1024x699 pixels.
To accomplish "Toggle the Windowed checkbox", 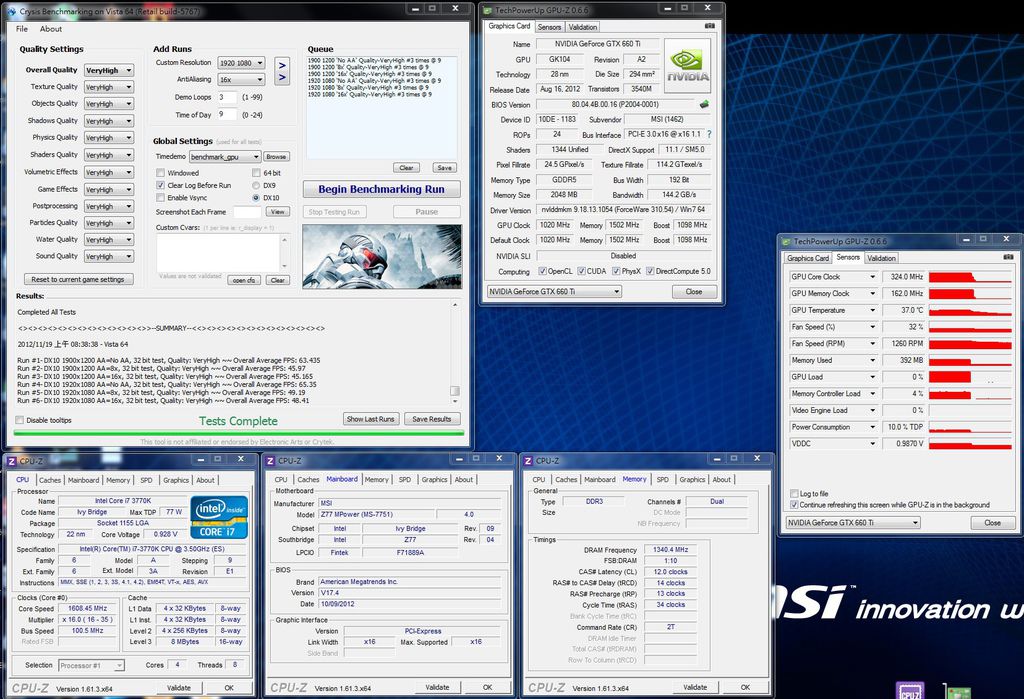I will click(x=160, y=173).
